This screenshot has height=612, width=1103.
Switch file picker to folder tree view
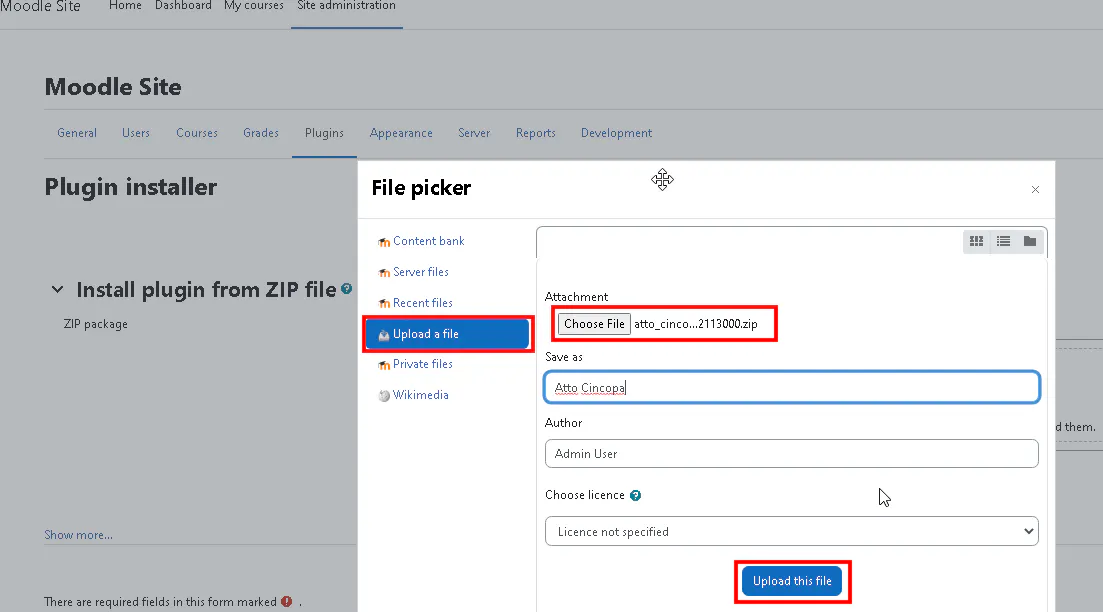click(1030, 241)
